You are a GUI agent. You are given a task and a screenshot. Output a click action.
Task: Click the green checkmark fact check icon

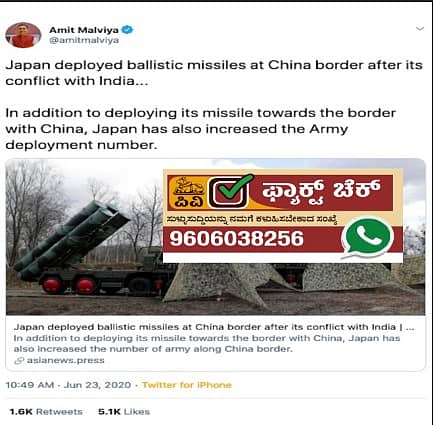(230, 192)
